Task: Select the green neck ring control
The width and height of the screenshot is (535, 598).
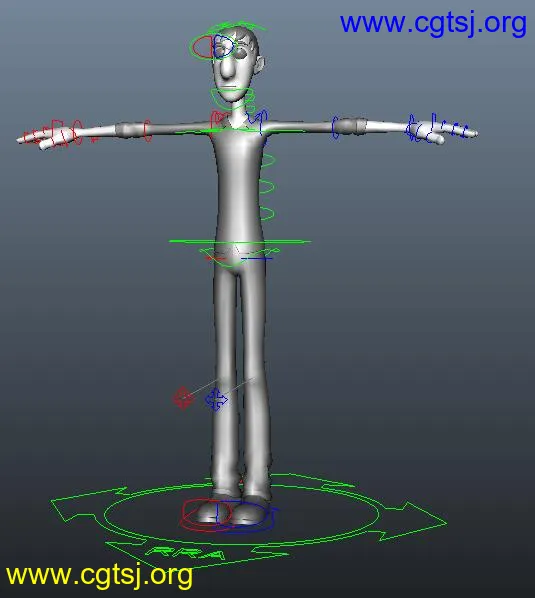Action: point(233,94)
